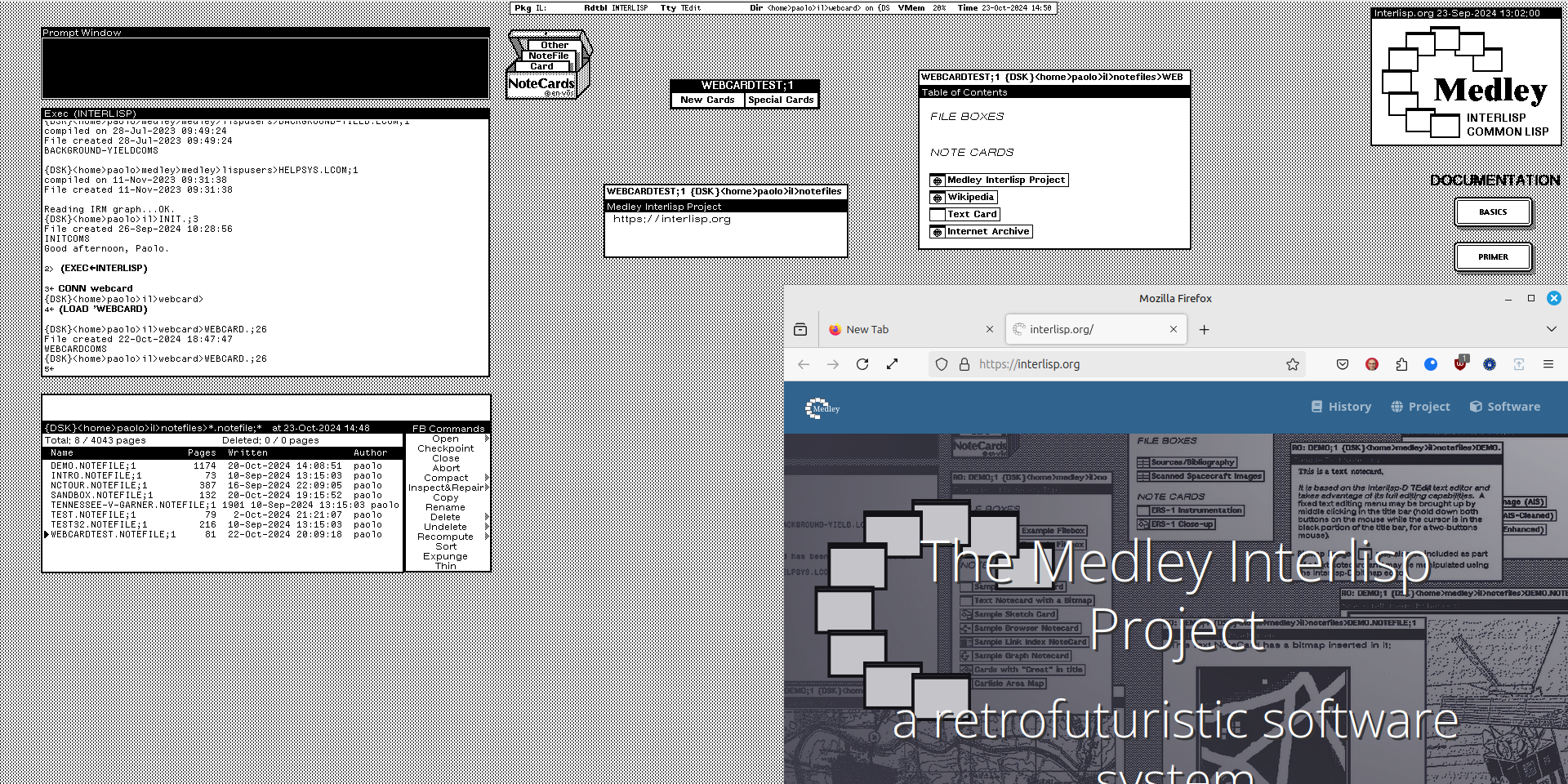Click the Save to Pocket icon
The width and height of the screenshot is (1568, 784).
pos(1342,364)
